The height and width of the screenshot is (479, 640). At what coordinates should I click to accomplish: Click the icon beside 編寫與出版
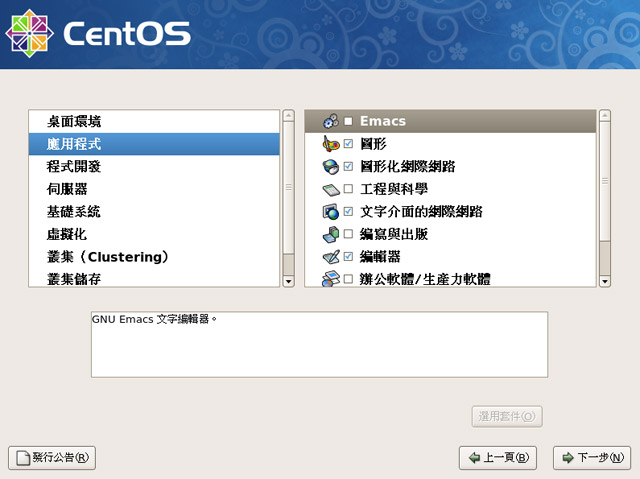click(x=331, y=234)
